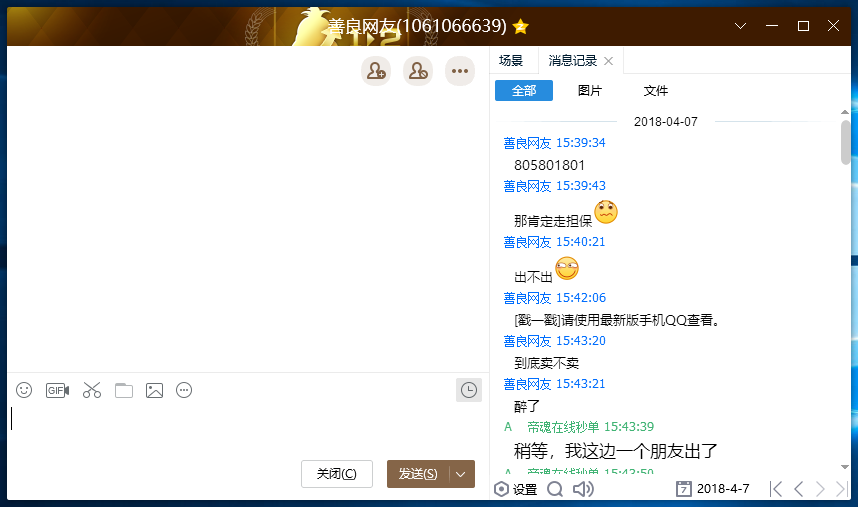This screenshot has width=858, height=507.
Task: Toggle the message history clock icon
Action: (x=469, y=390)
